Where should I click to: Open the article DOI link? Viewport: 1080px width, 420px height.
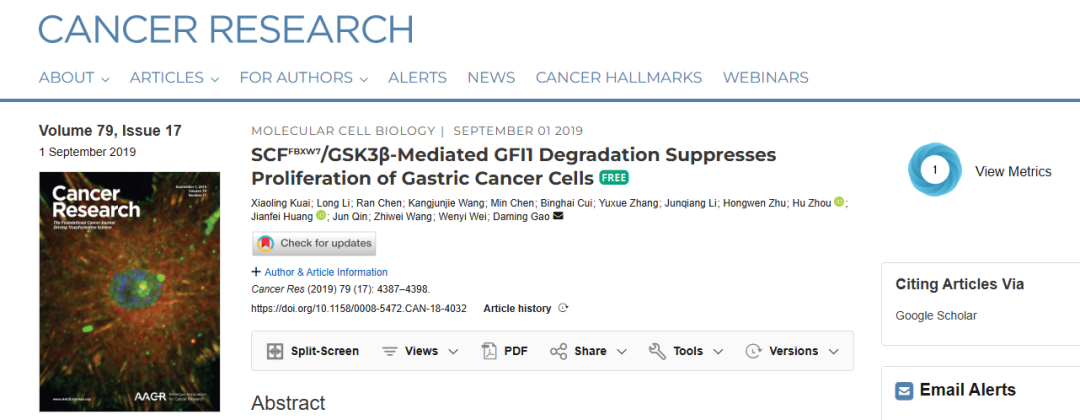[359, 308]
